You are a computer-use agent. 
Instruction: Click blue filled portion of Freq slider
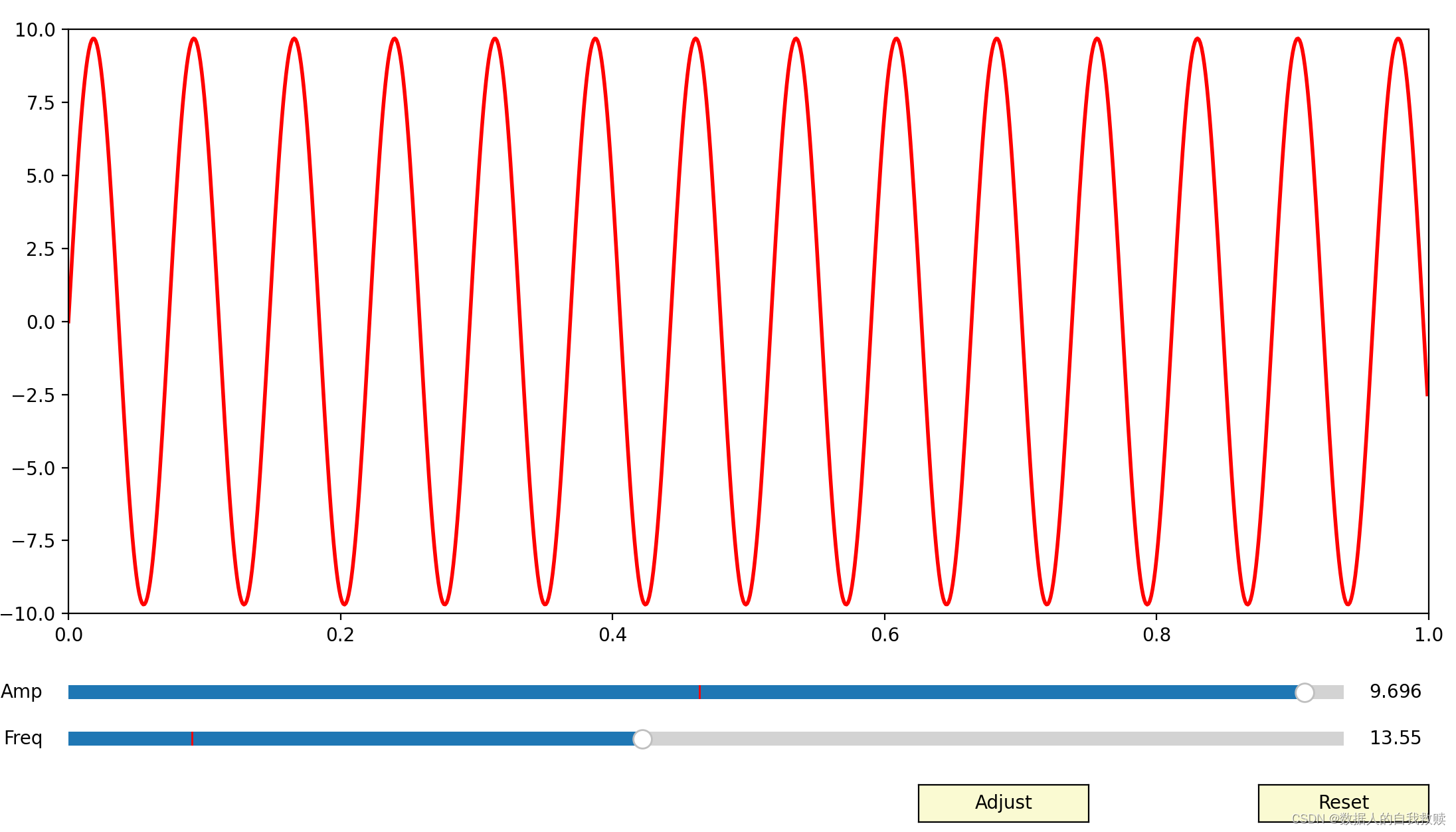(x=399, y=739)
